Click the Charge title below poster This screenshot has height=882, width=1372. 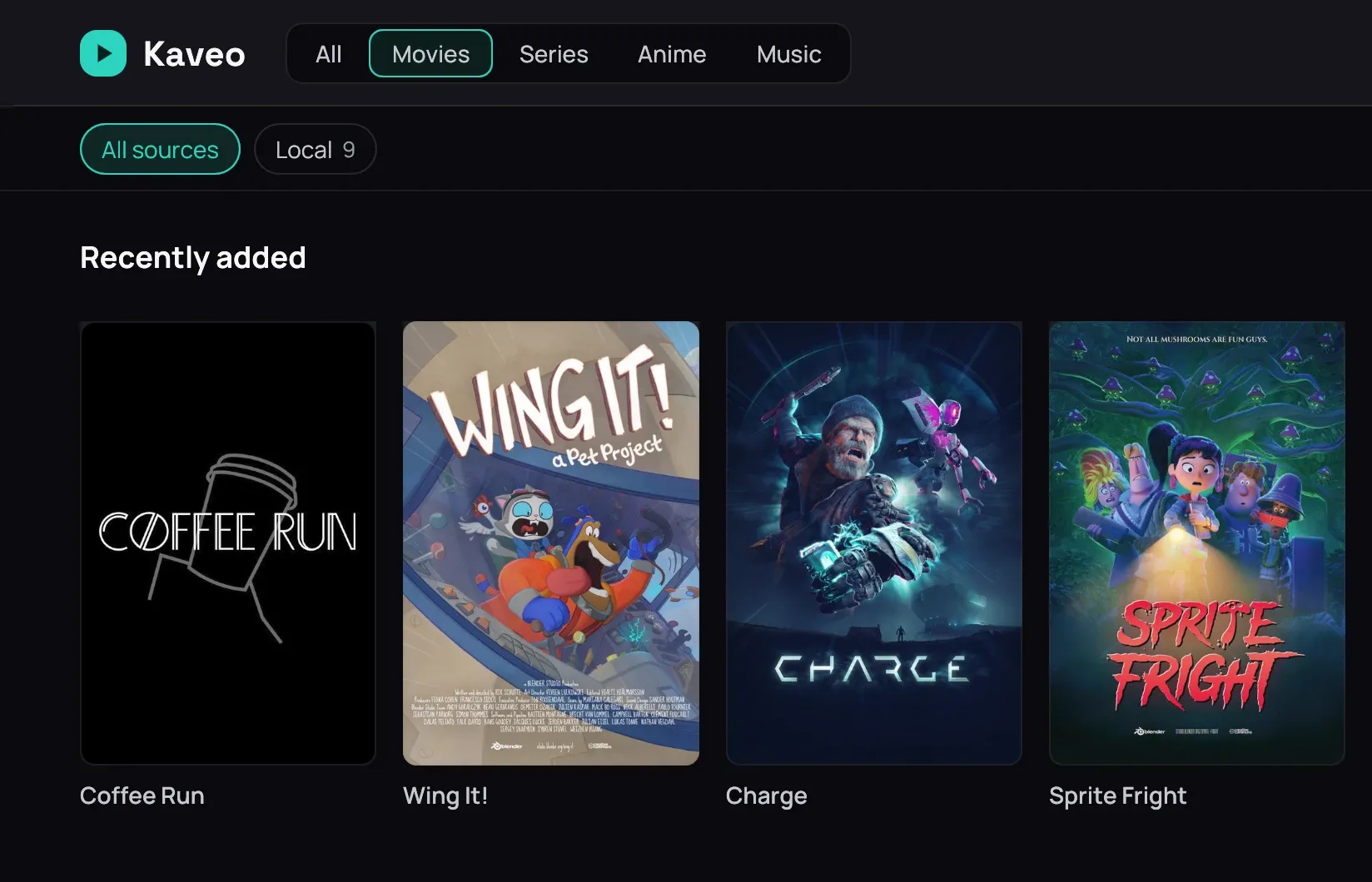click(767, 796)
